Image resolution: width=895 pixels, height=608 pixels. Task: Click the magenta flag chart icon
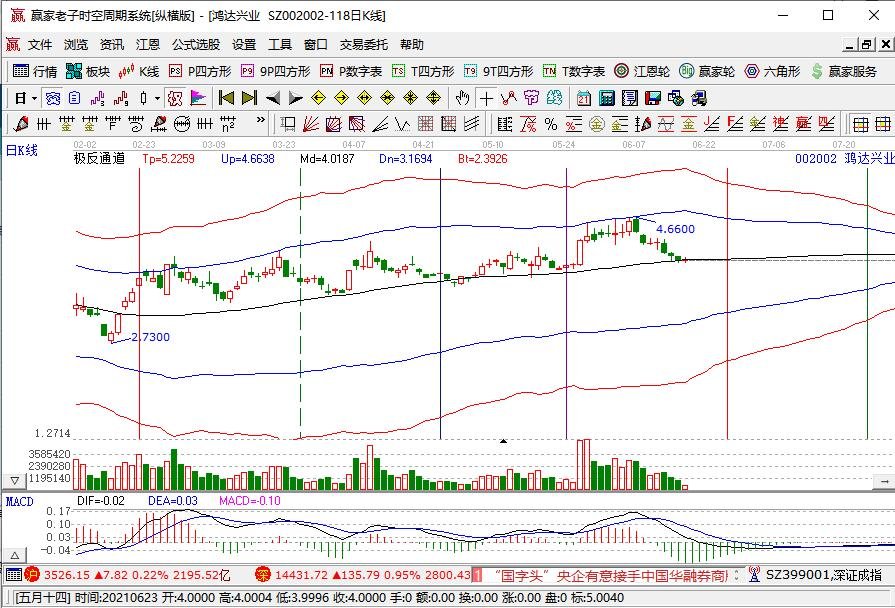click(198, 99)
